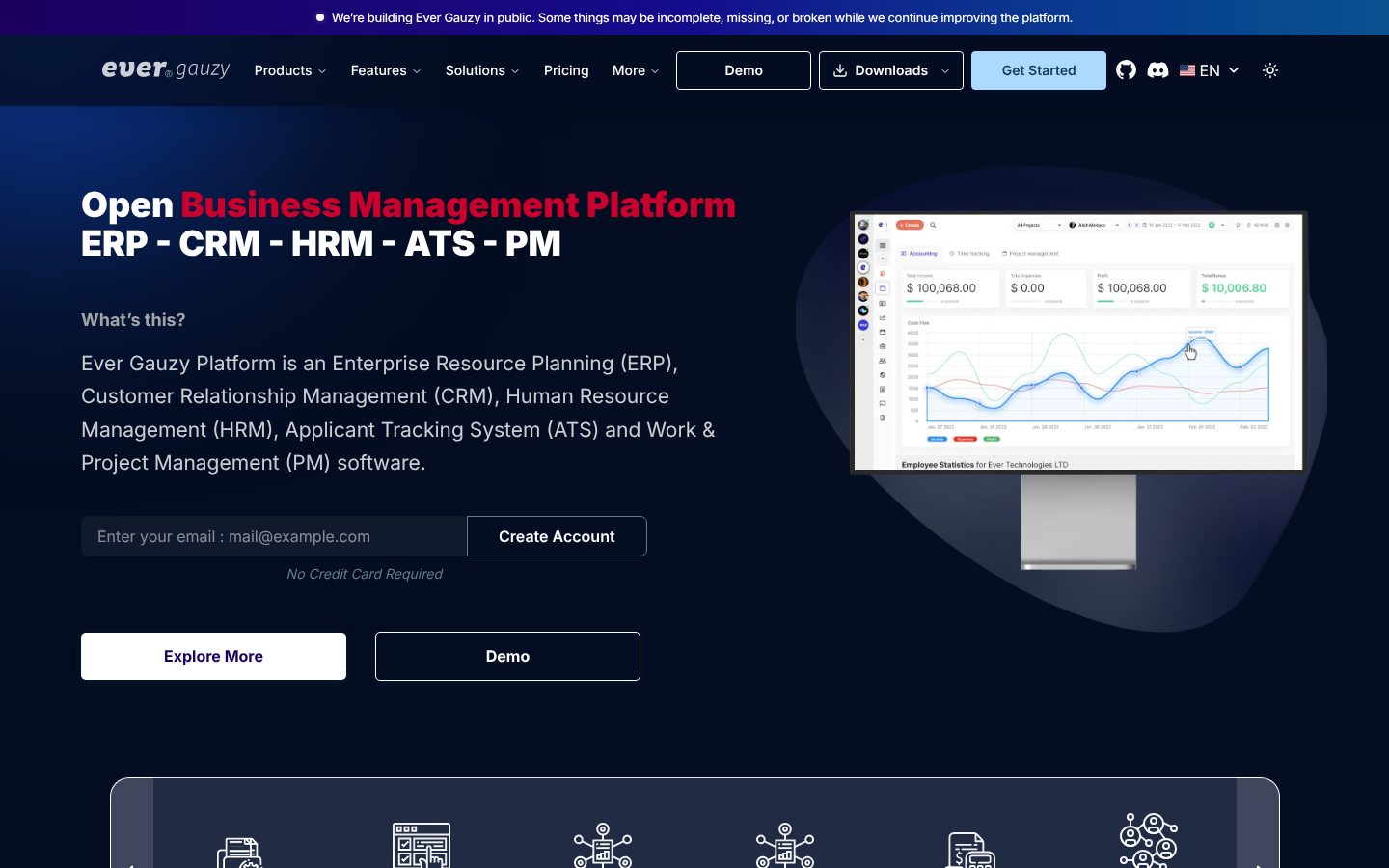Click the Demo button in the navigation bar

744,70
